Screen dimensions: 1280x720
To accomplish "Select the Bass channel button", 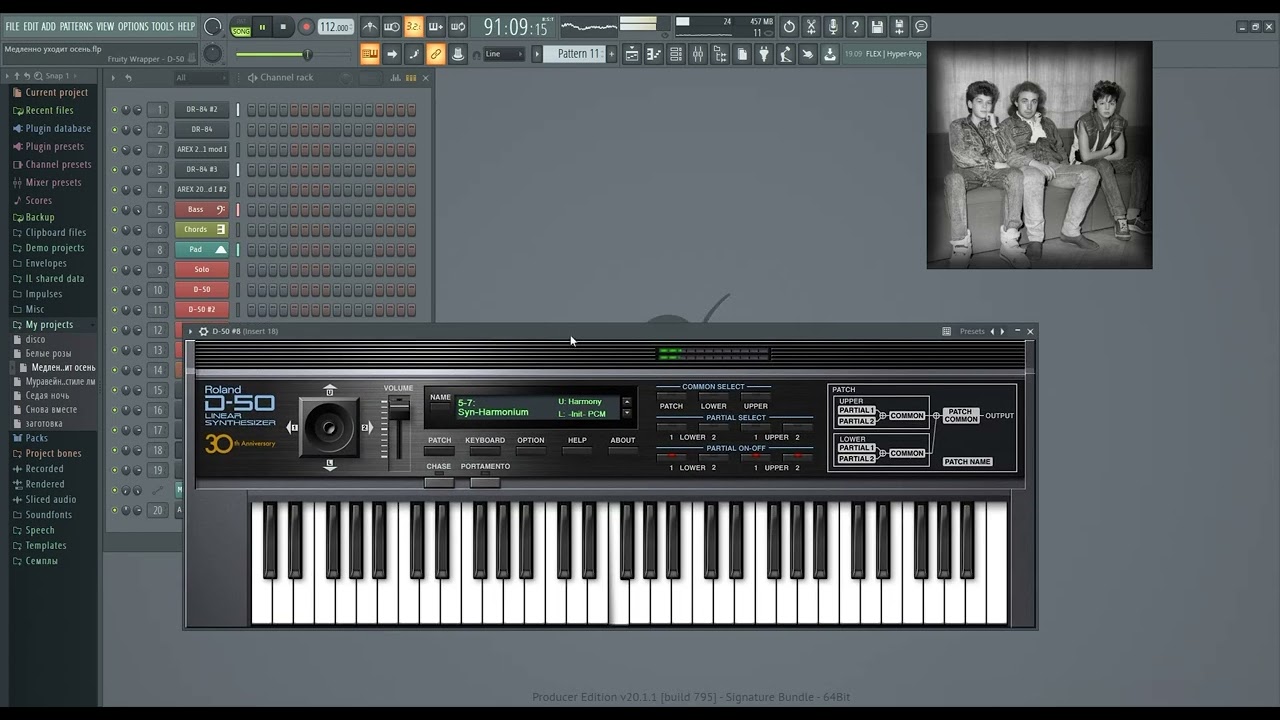I will click(202, 210).
